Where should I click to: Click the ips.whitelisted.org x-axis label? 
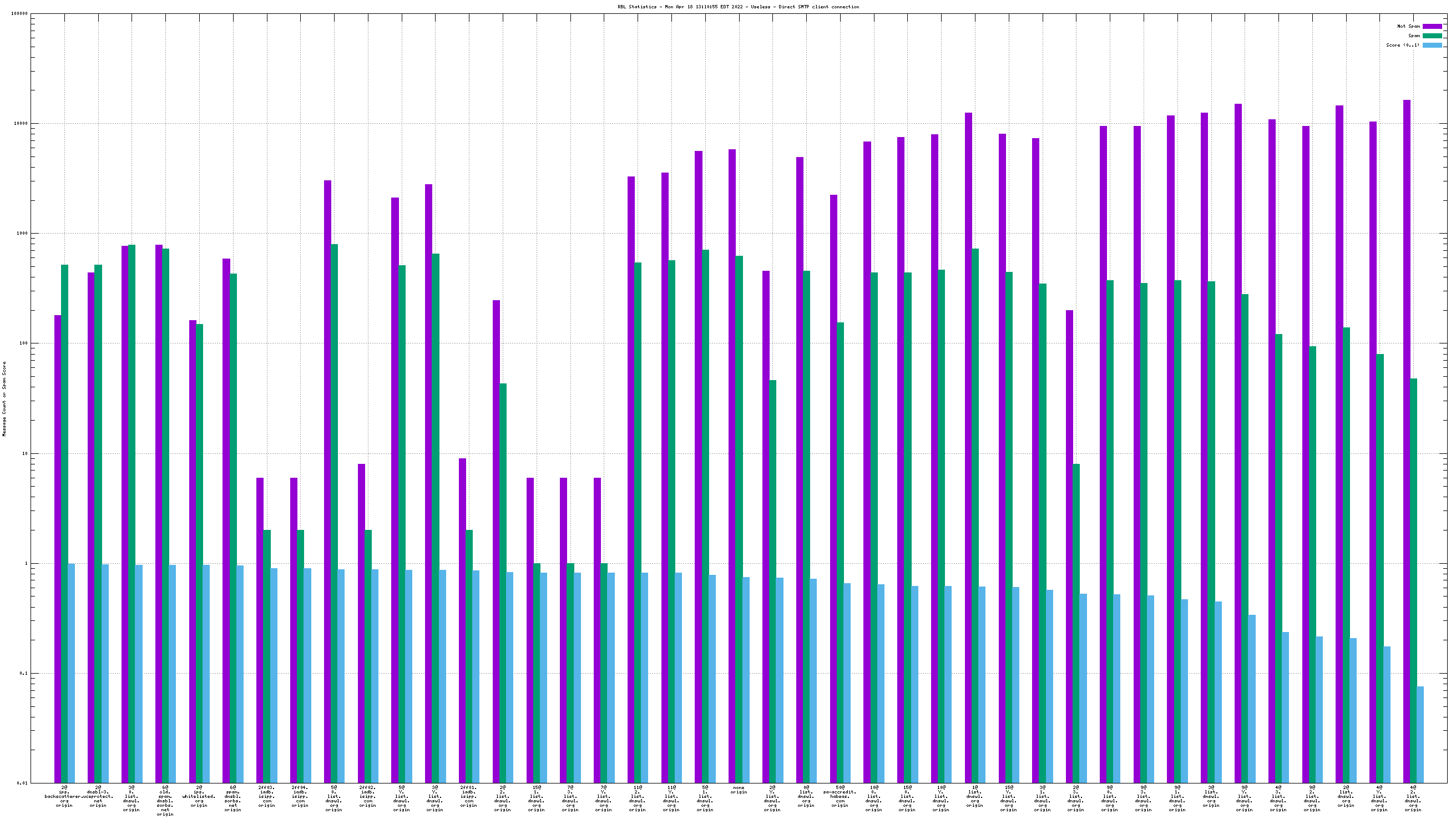point(199,796)
